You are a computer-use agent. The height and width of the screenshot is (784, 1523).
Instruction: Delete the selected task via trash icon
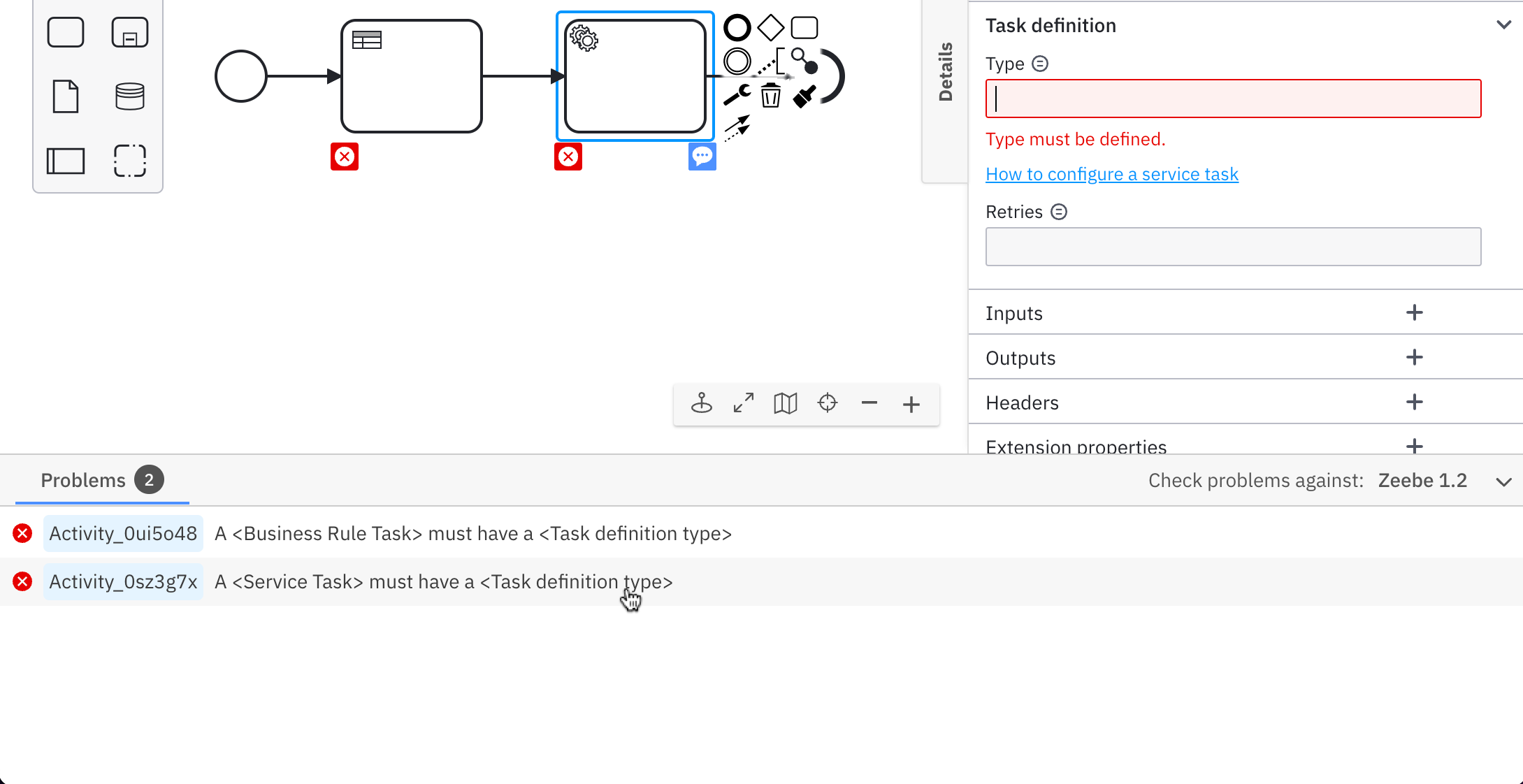(770, 96)
